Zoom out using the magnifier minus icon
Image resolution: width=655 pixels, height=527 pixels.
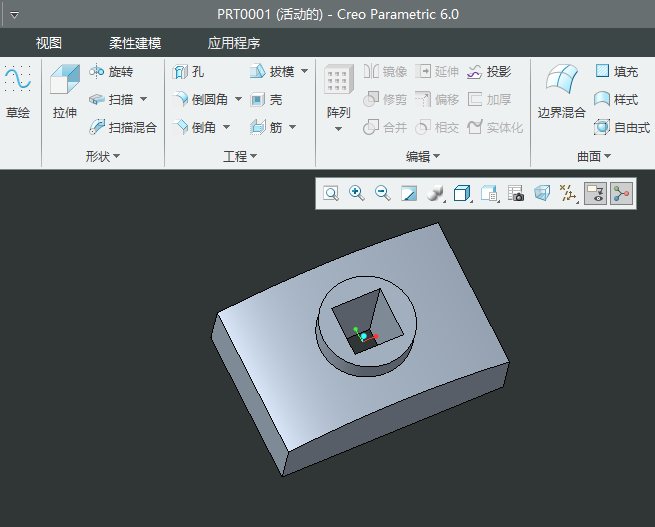(383, 194)
